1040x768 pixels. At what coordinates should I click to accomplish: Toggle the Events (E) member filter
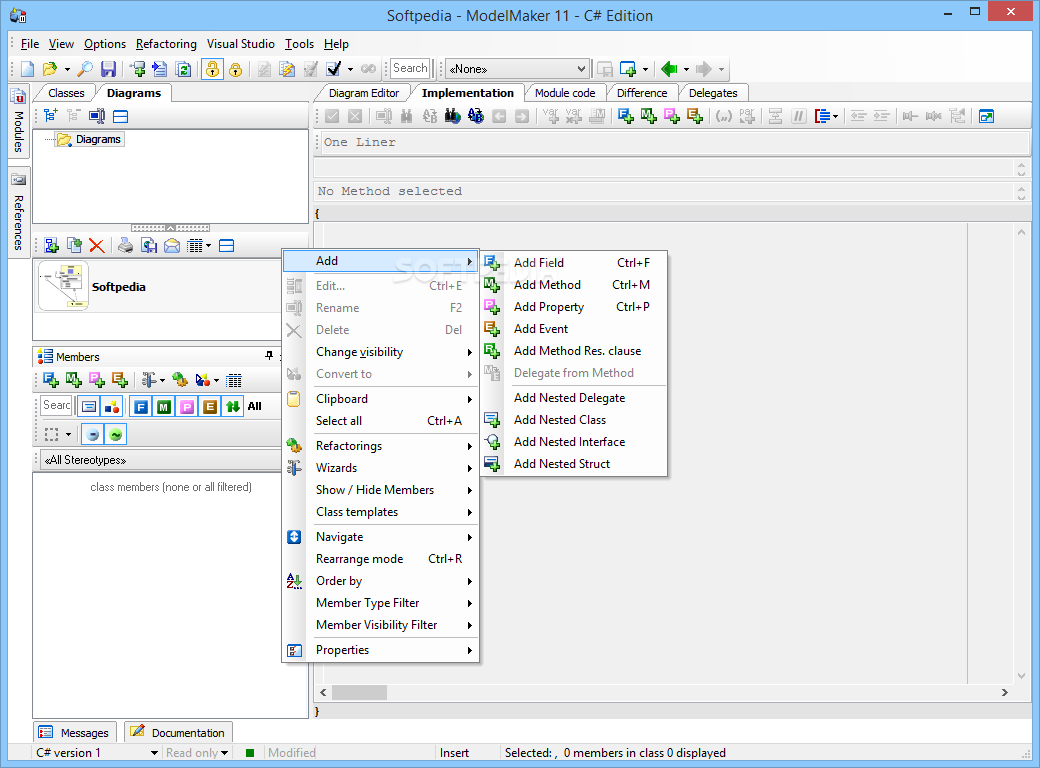click(x=210, y=407)
